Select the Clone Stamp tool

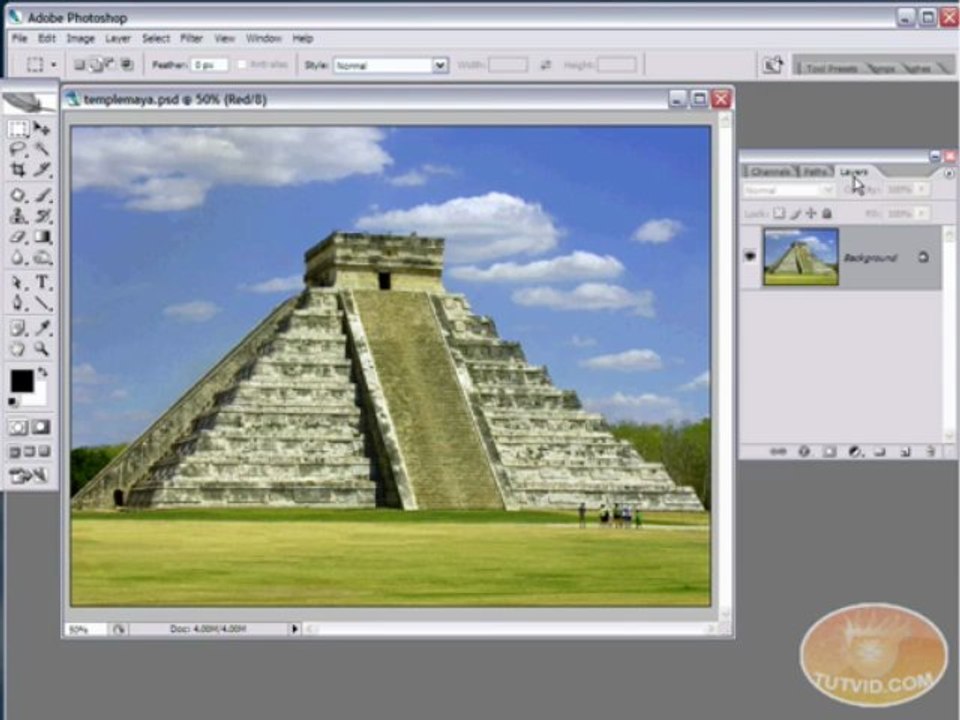18,216
